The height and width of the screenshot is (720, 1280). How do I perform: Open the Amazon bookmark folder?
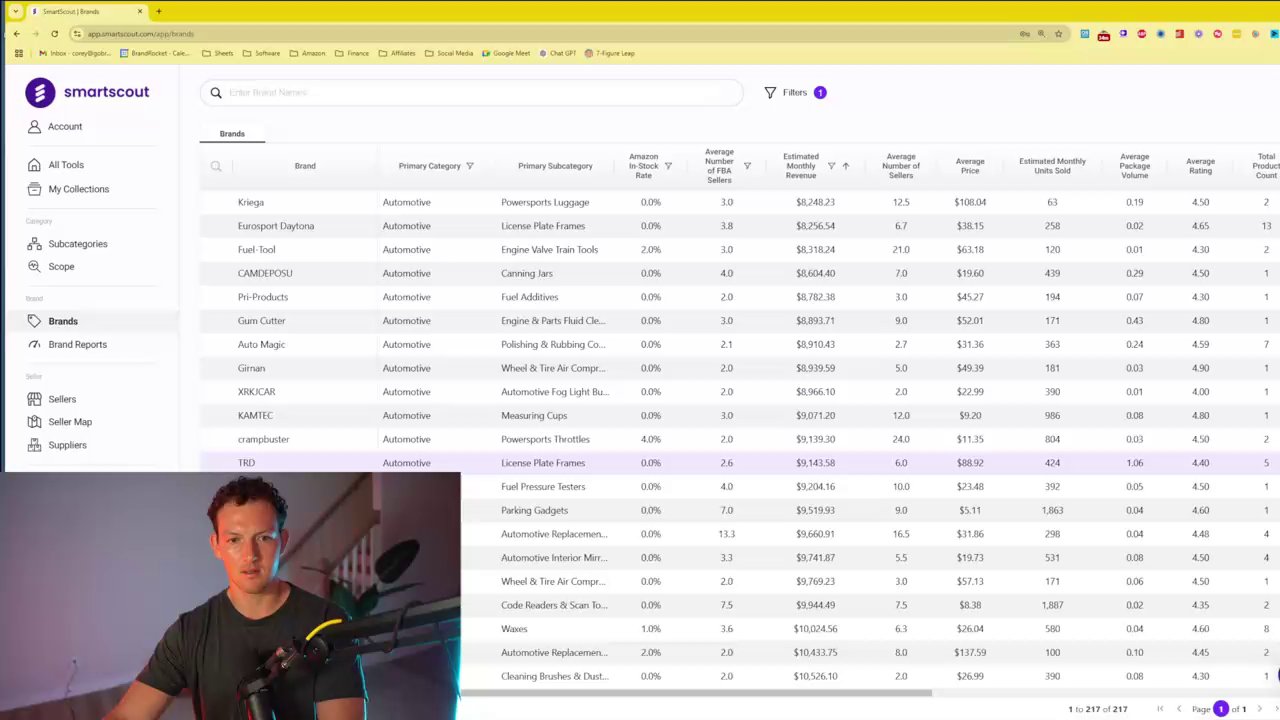(307, 54)
